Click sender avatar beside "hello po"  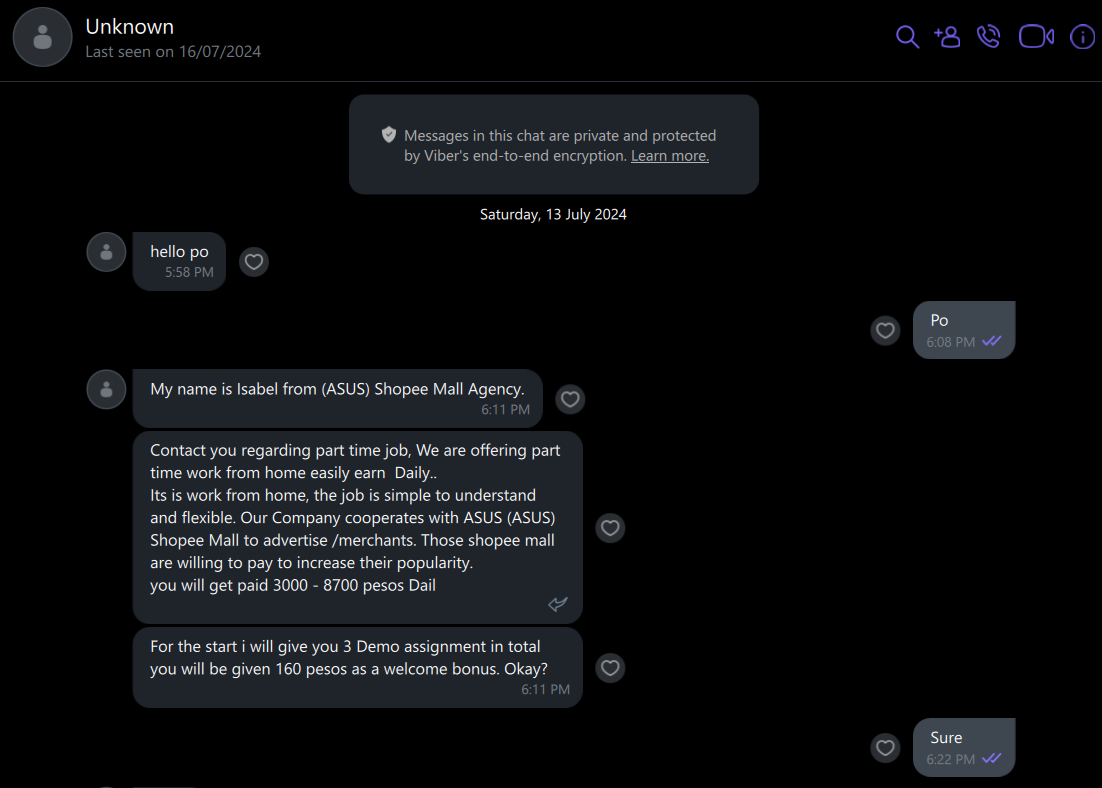(x=106, y=252)
